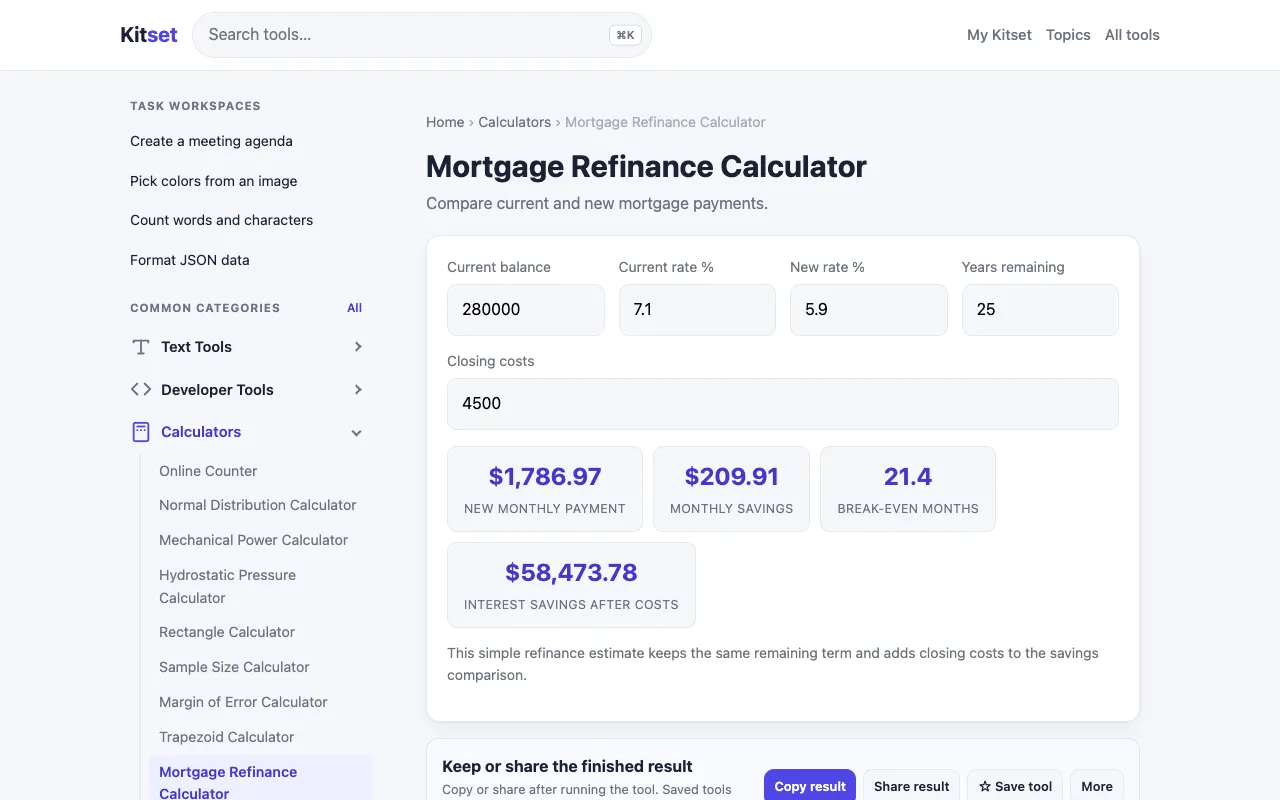Click the Developer Tools code icon
The height and width of the screenshot is (800, 1280).
coord(141,389)
